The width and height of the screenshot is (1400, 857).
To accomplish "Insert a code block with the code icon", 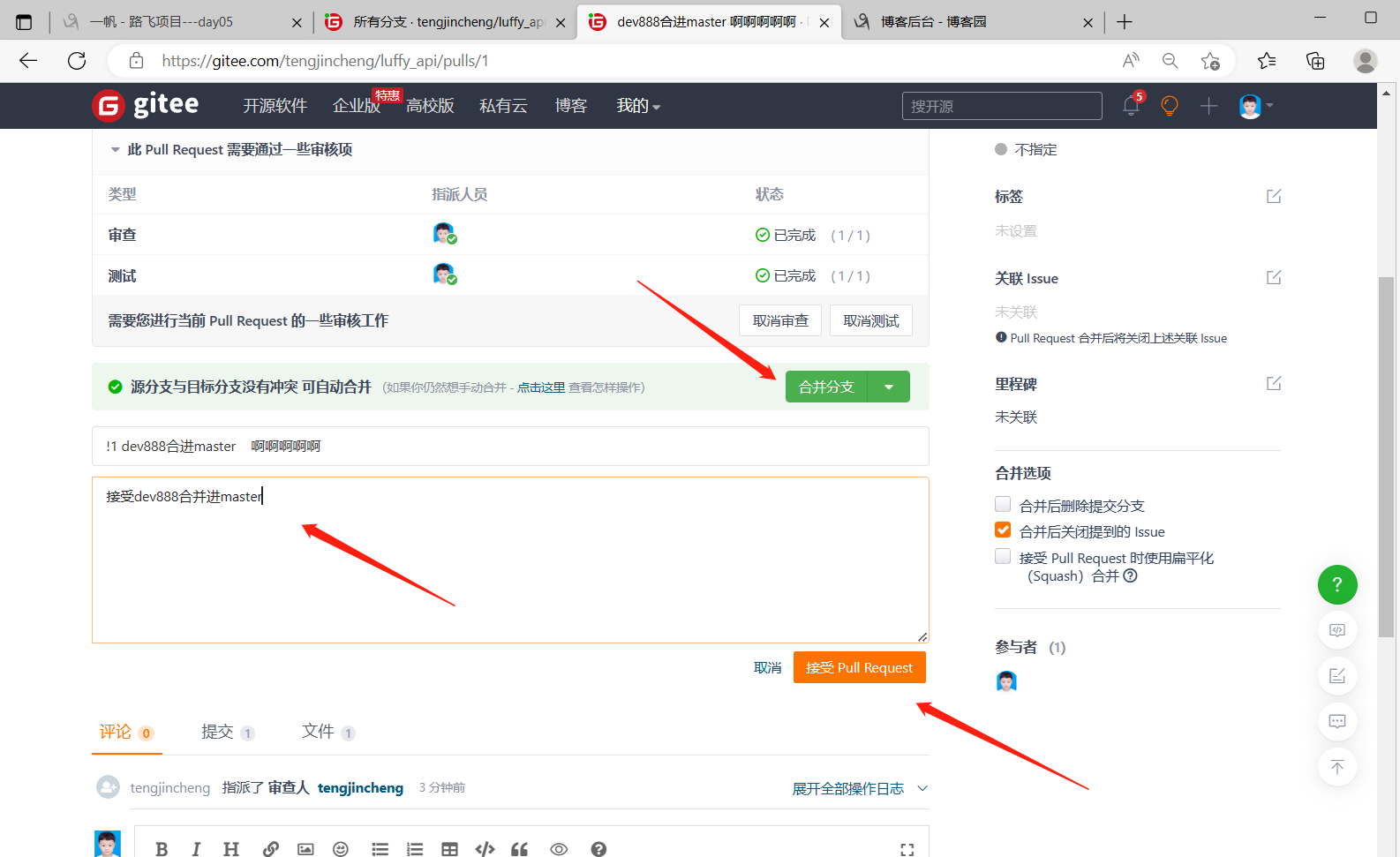I will (x=485, y=849).
